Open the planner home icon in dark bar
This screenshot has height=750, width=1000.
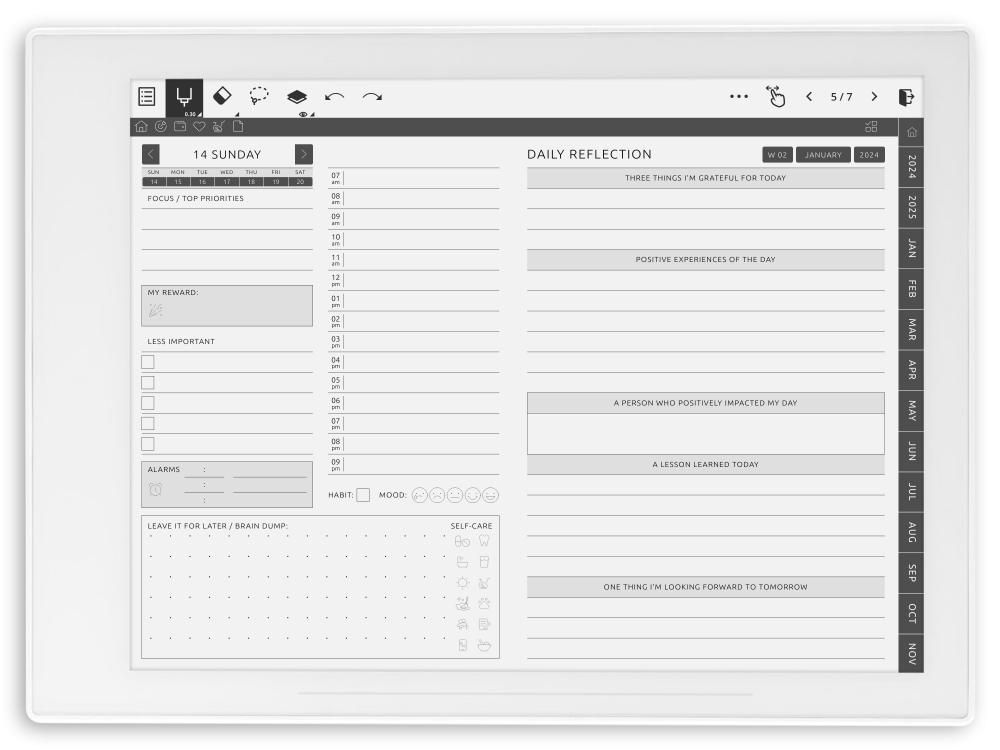pos(142,126)
